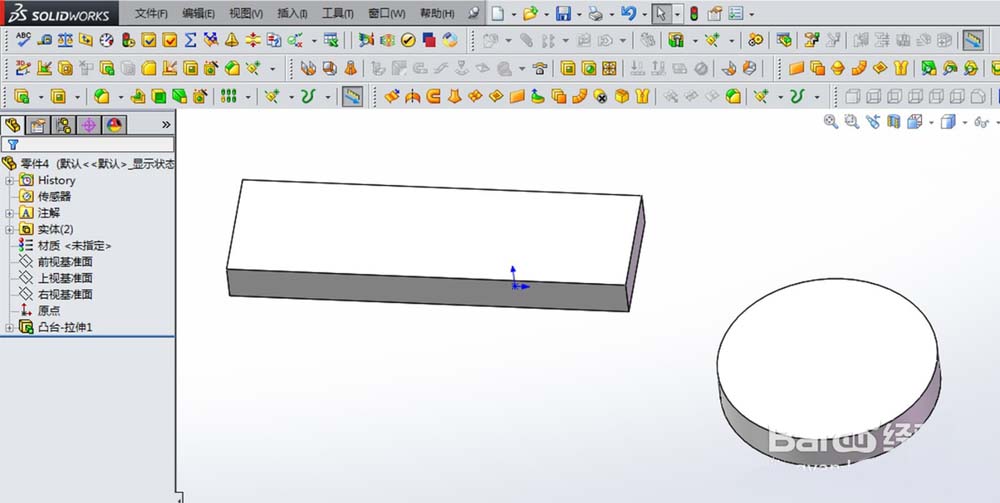Image resolution: width=1000 pixels, height=503 pixels.
Task: Click the pin icon beside the Help menu
Action: (473, 13)
